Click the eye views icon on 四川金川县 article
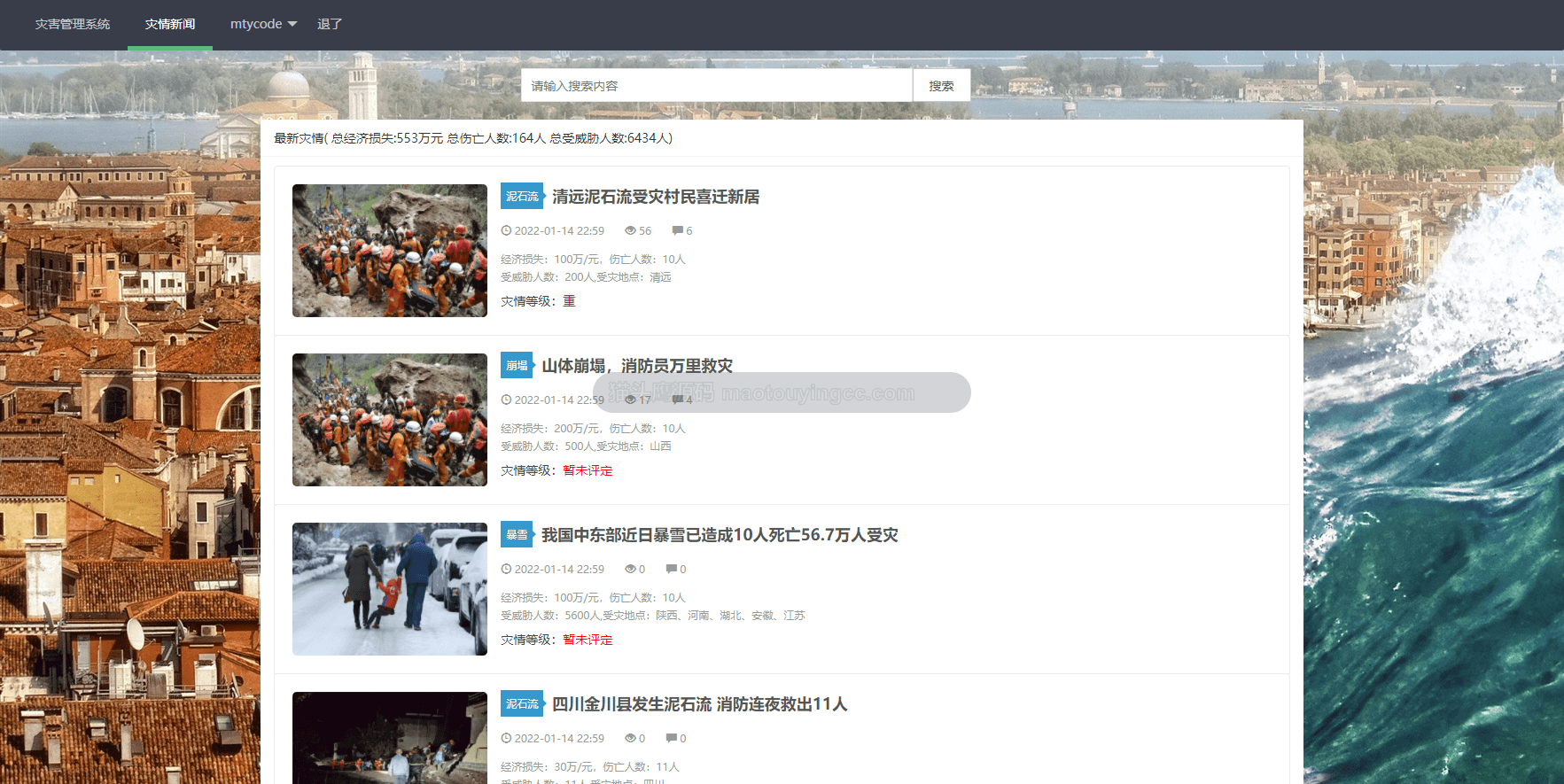The width and height of the screenshot is (1564, 784). click(630, 738)
